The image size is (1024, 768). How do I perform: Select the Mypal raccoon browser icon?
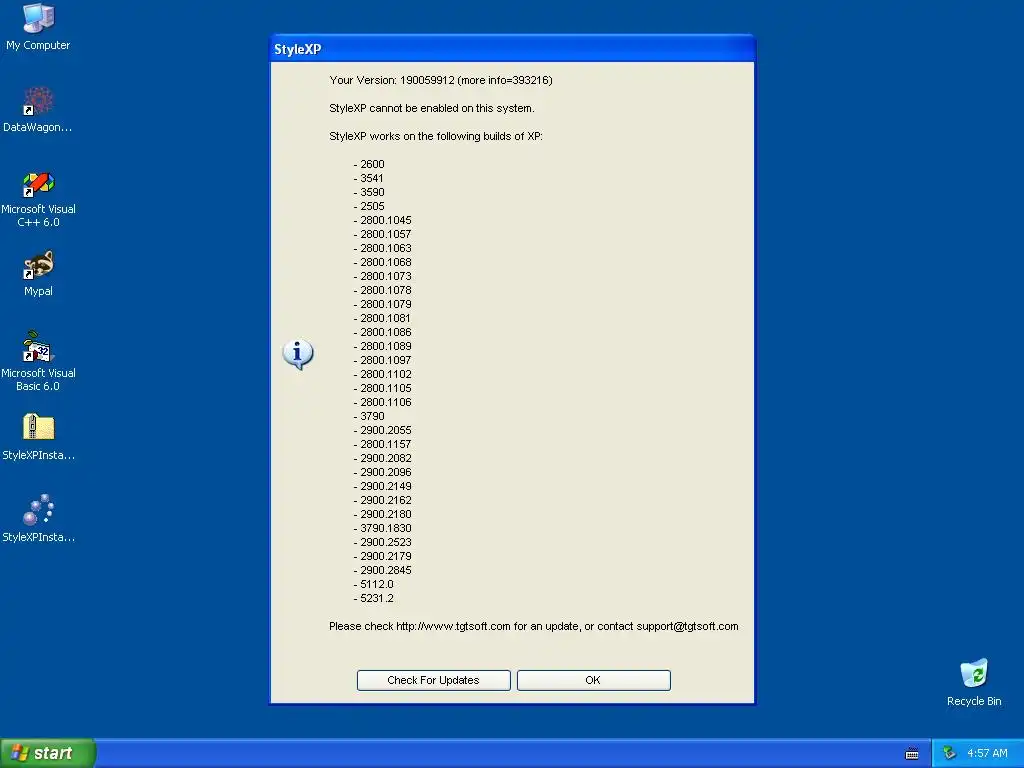point(38,273)
